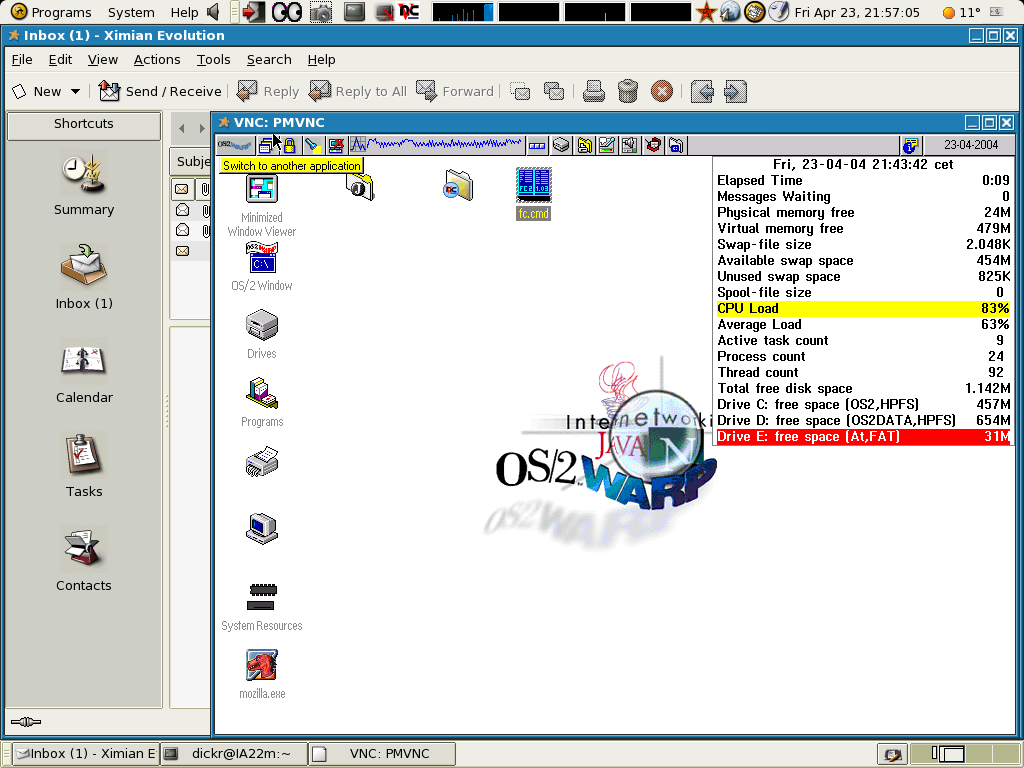Open the Contacts shortcut

tap(84, 559)
